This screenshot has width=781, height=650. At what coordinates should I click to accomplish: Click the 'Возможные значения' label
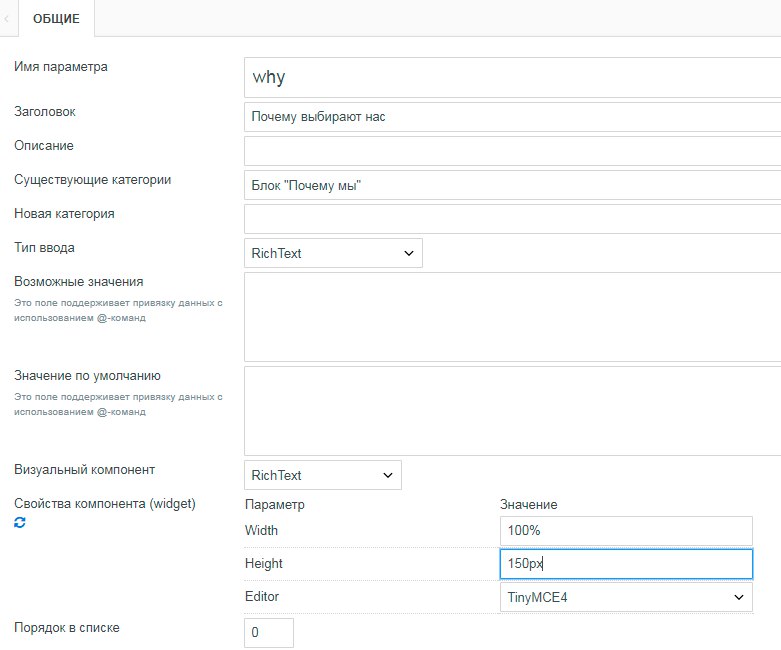point(79,281)
